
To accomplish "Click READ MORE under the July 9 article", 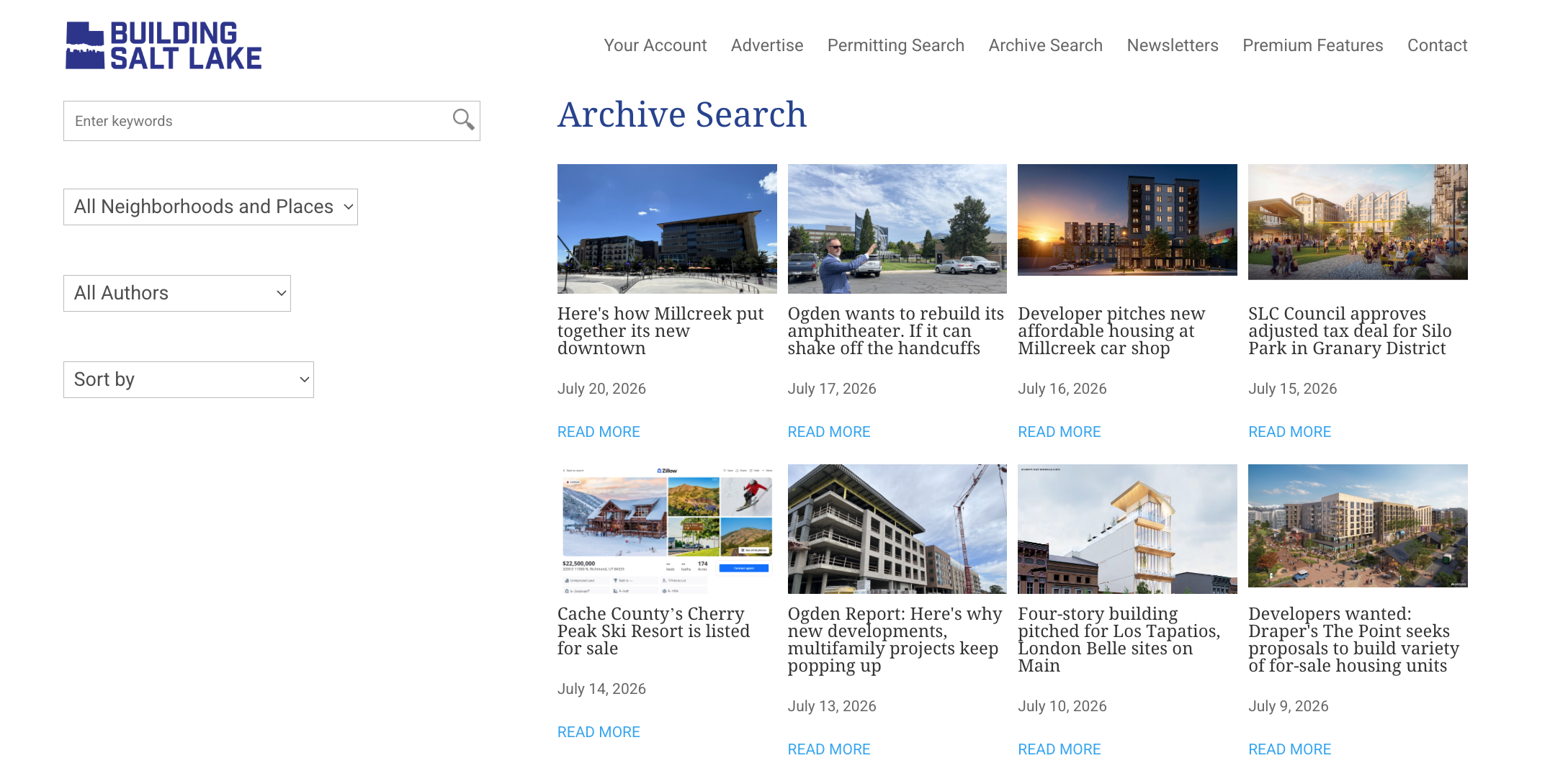I will 1290,749.
